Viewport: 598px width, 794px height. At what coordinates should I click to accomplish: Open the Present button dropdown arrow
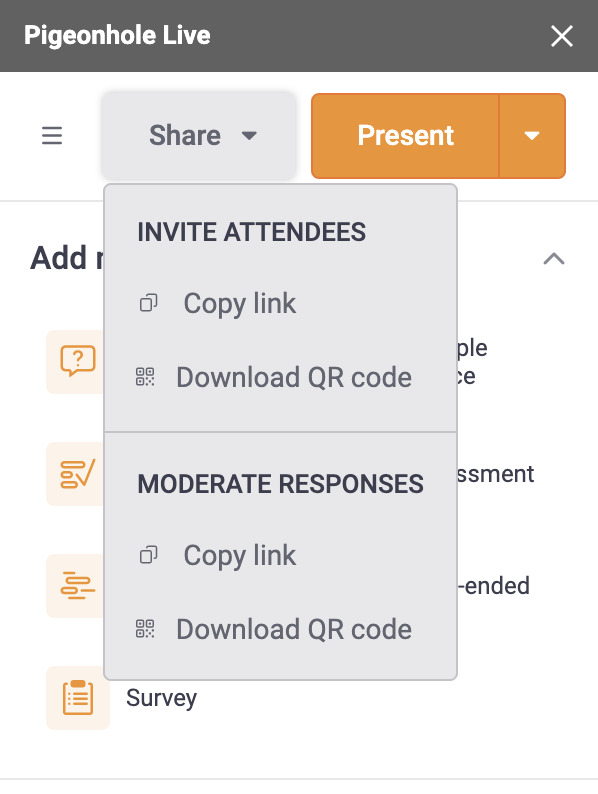click(532, 136)
